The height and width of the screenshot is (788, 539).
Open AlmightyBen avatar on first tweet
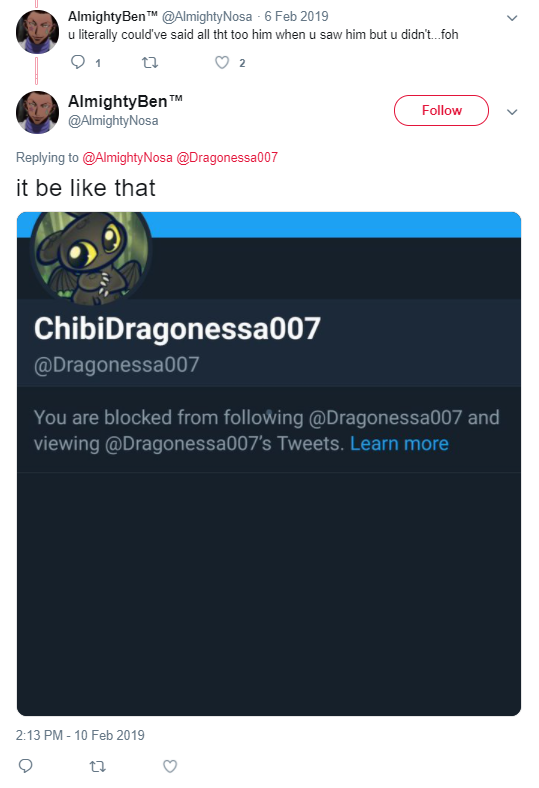37,31
